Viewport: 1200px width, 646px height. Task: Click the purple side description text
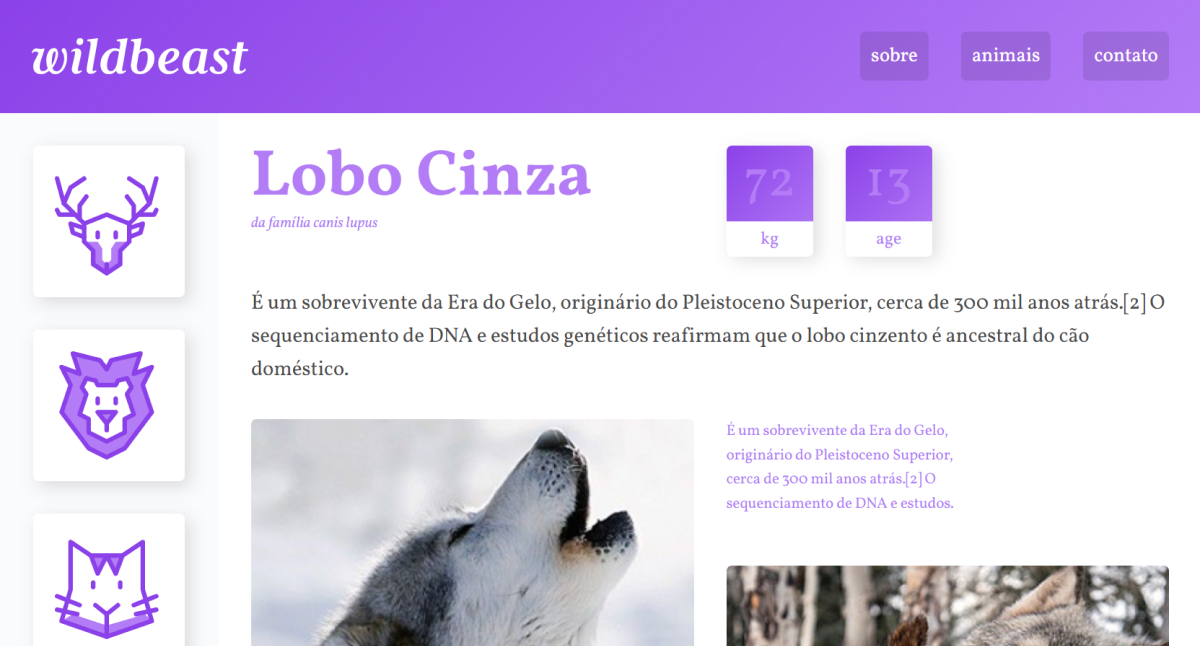(x=840, y=466)
